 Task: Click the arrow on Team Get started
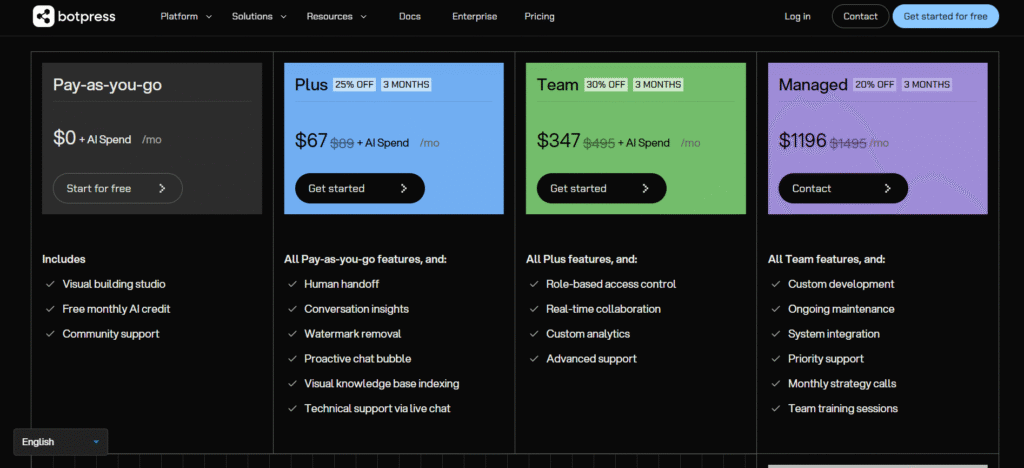645,189
